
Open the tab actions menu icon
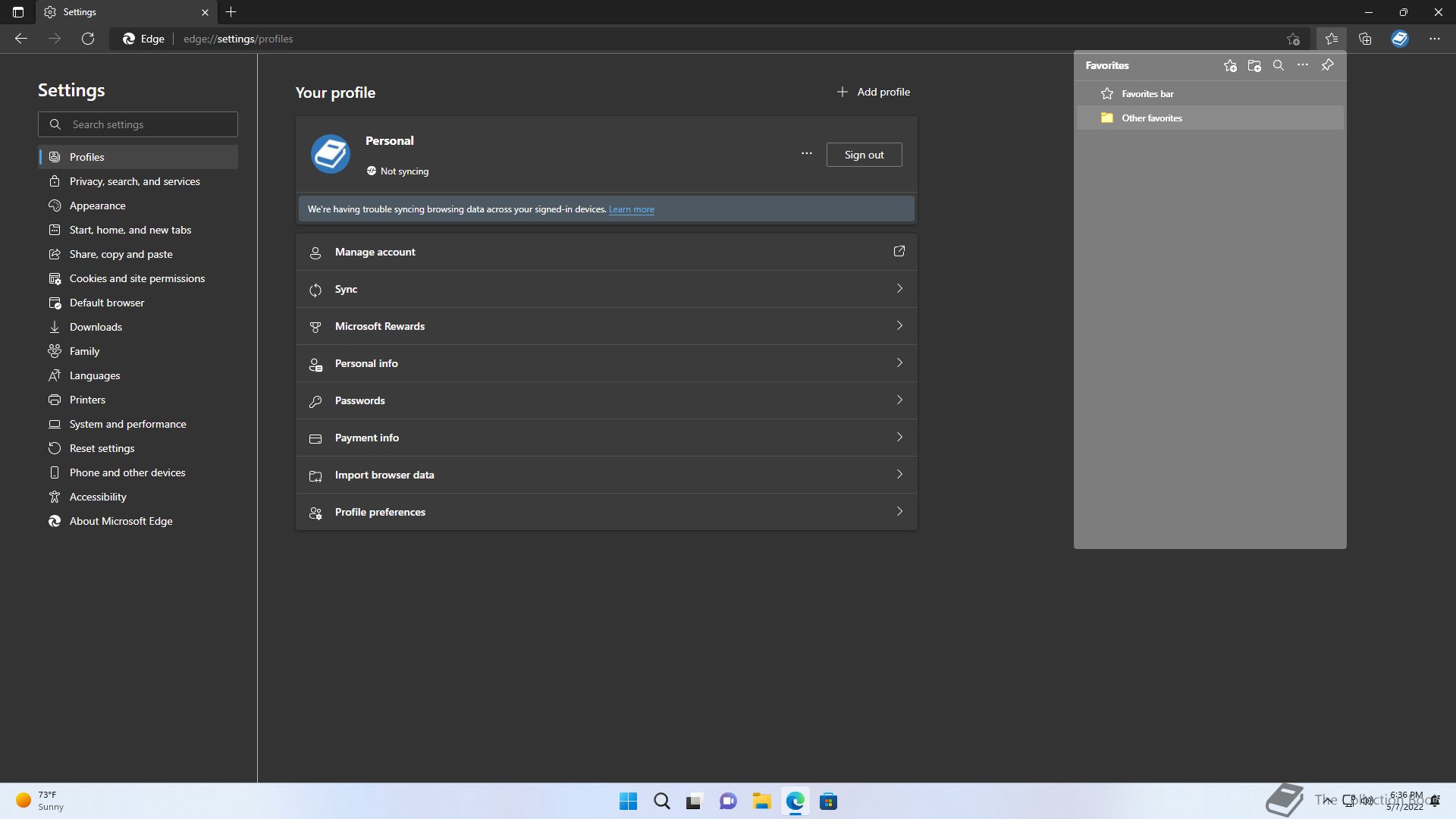(18, 12)
